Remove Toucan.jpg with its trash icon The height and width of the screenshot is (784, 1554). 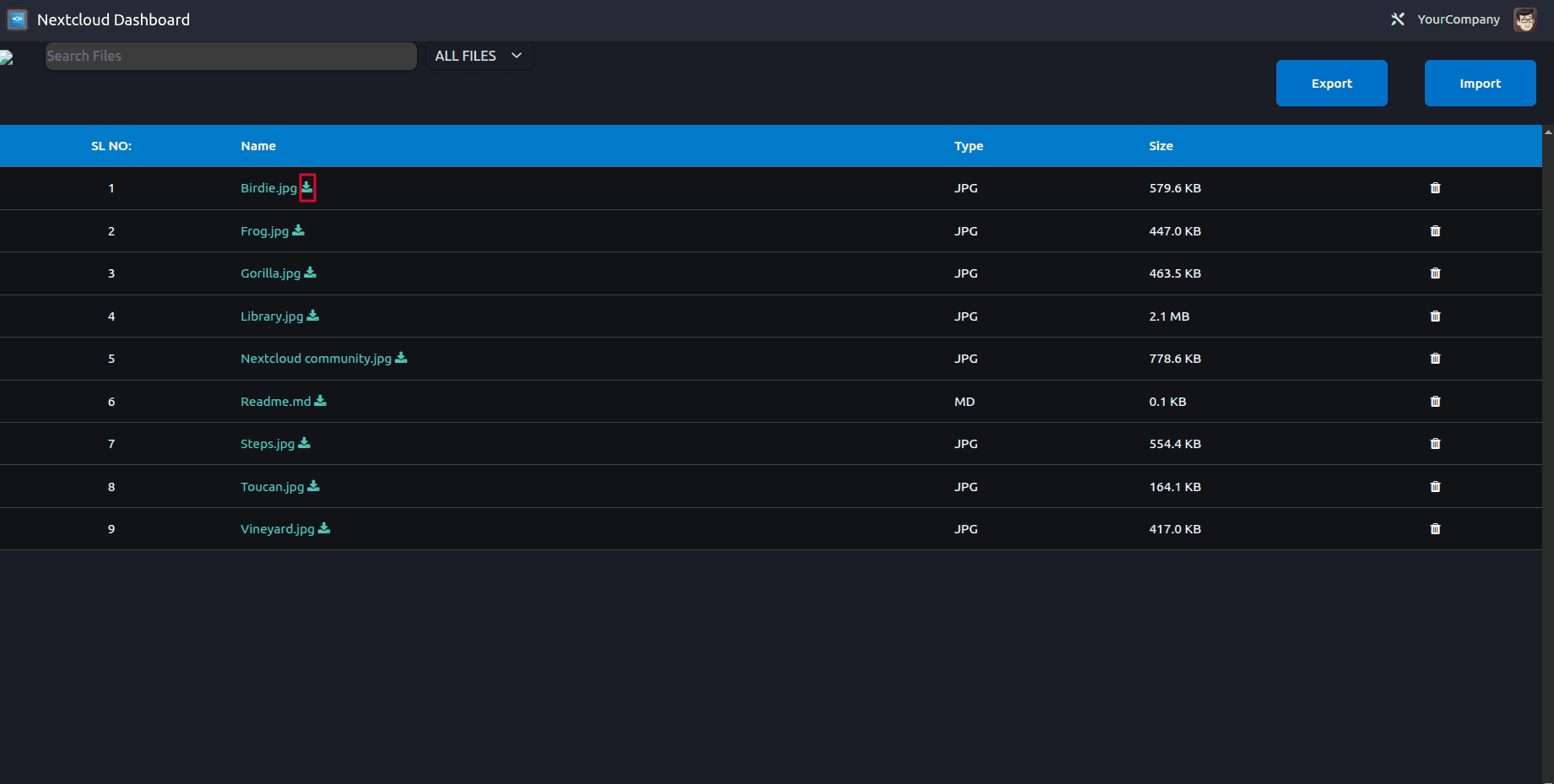point(1435,487)
